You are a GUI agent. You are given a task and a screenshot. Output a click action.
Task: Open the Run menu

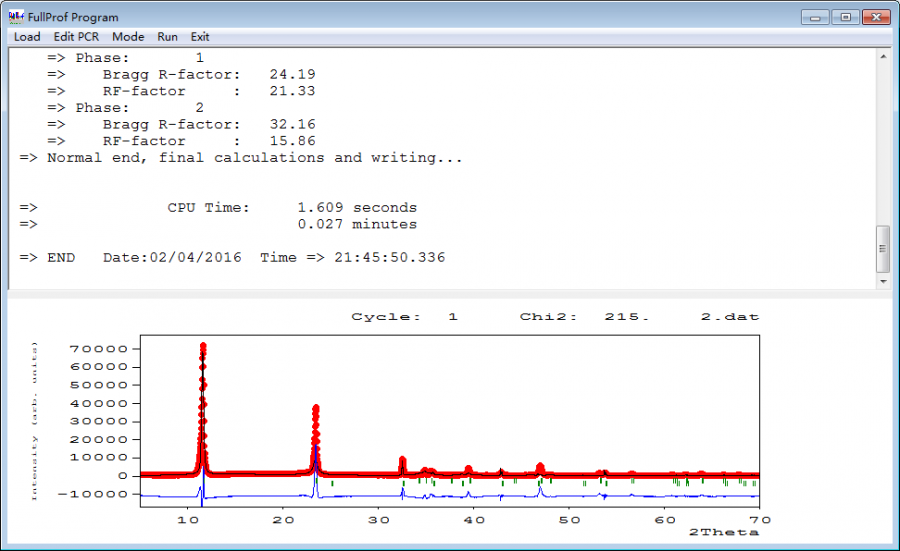pyautogui.click(x=167, y=37)
